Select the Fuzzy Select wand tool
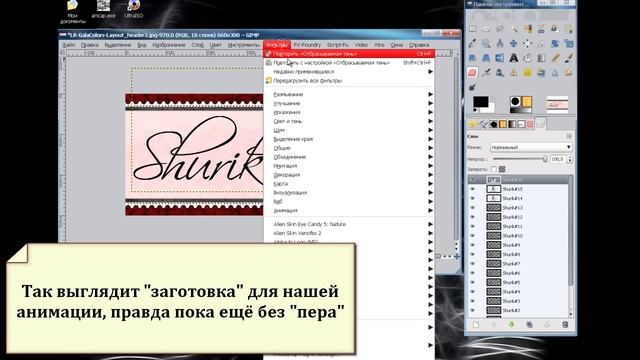 [513, 29]
